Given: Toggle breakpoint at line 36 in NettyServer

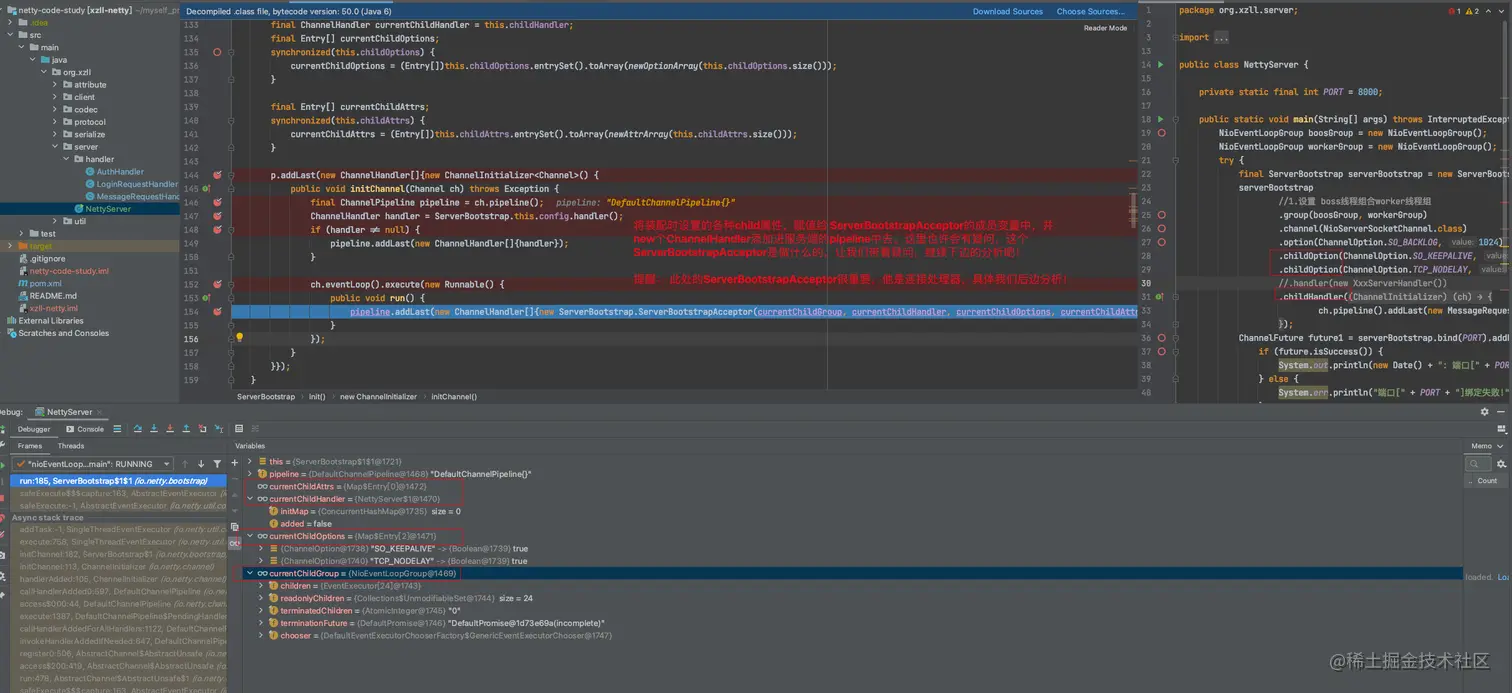Looking at the screenshot, I should click(x=1161, y=338).
